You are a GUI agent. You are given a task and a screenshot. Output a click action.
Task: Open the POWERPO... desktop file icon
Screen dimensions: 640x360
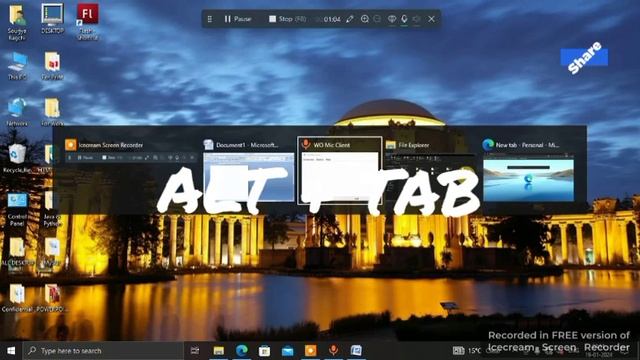click(x=52, y=298)
